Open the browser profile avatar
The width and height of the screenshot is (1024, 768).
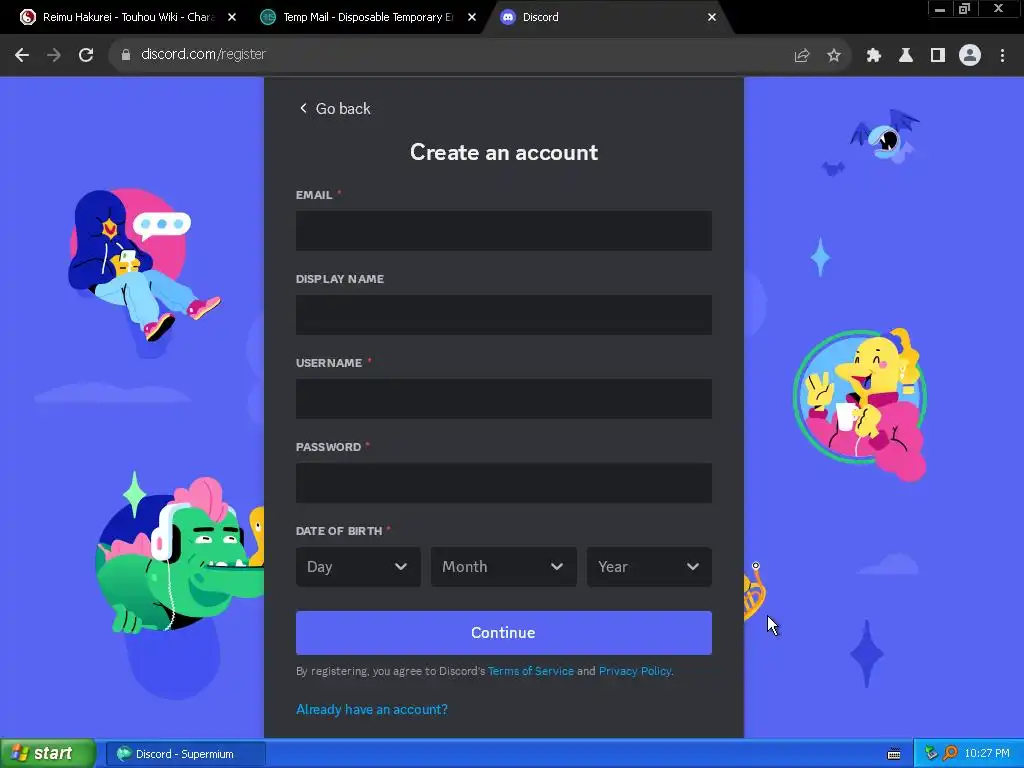(x=969, y=56)
